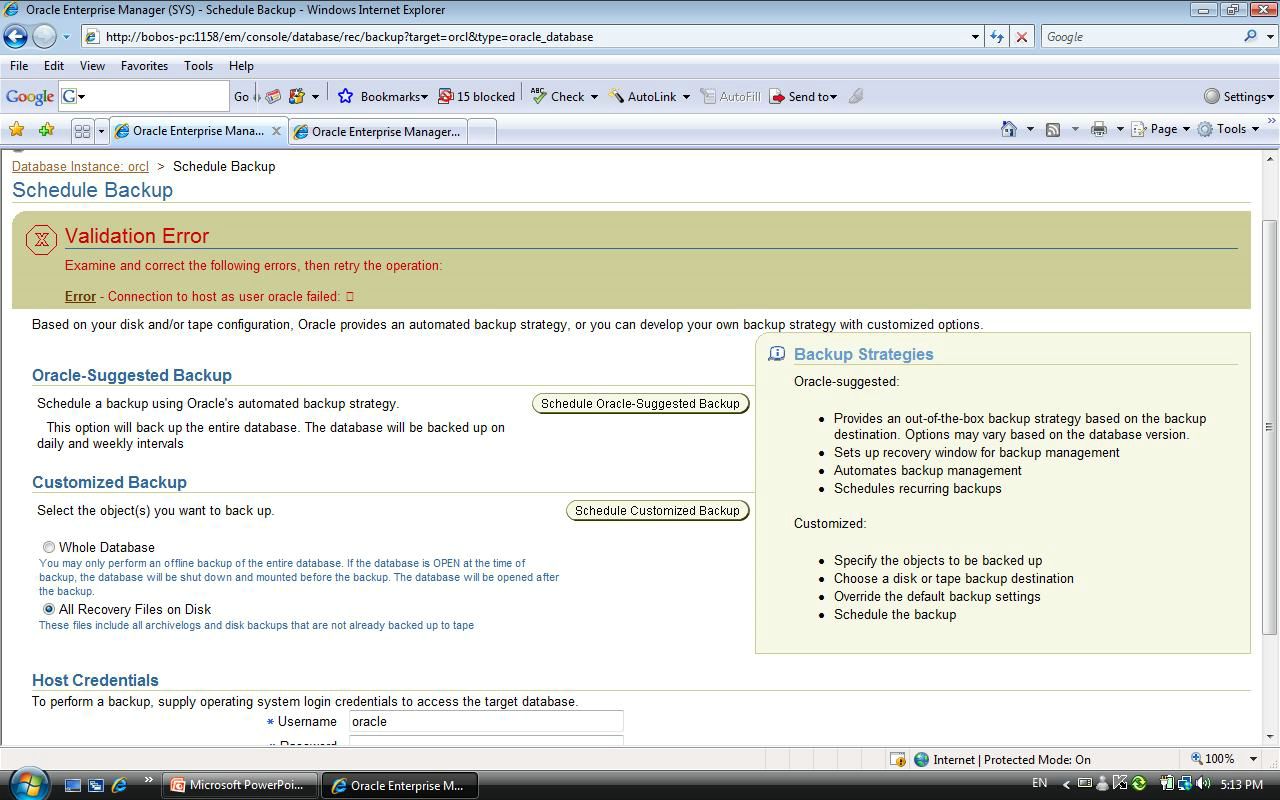Image resolution: width=1280 pixels, height=800 pixels.
Task: Select All Recovery Files on Disk option
Action: pyautogui.click(x=48, y=609)
